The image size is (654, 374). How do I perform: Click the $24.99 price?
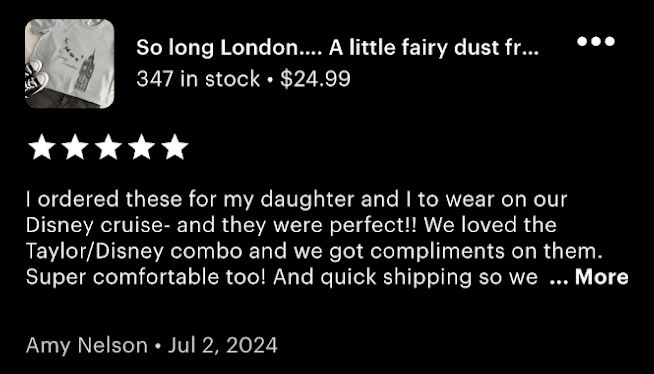(315, 79)
